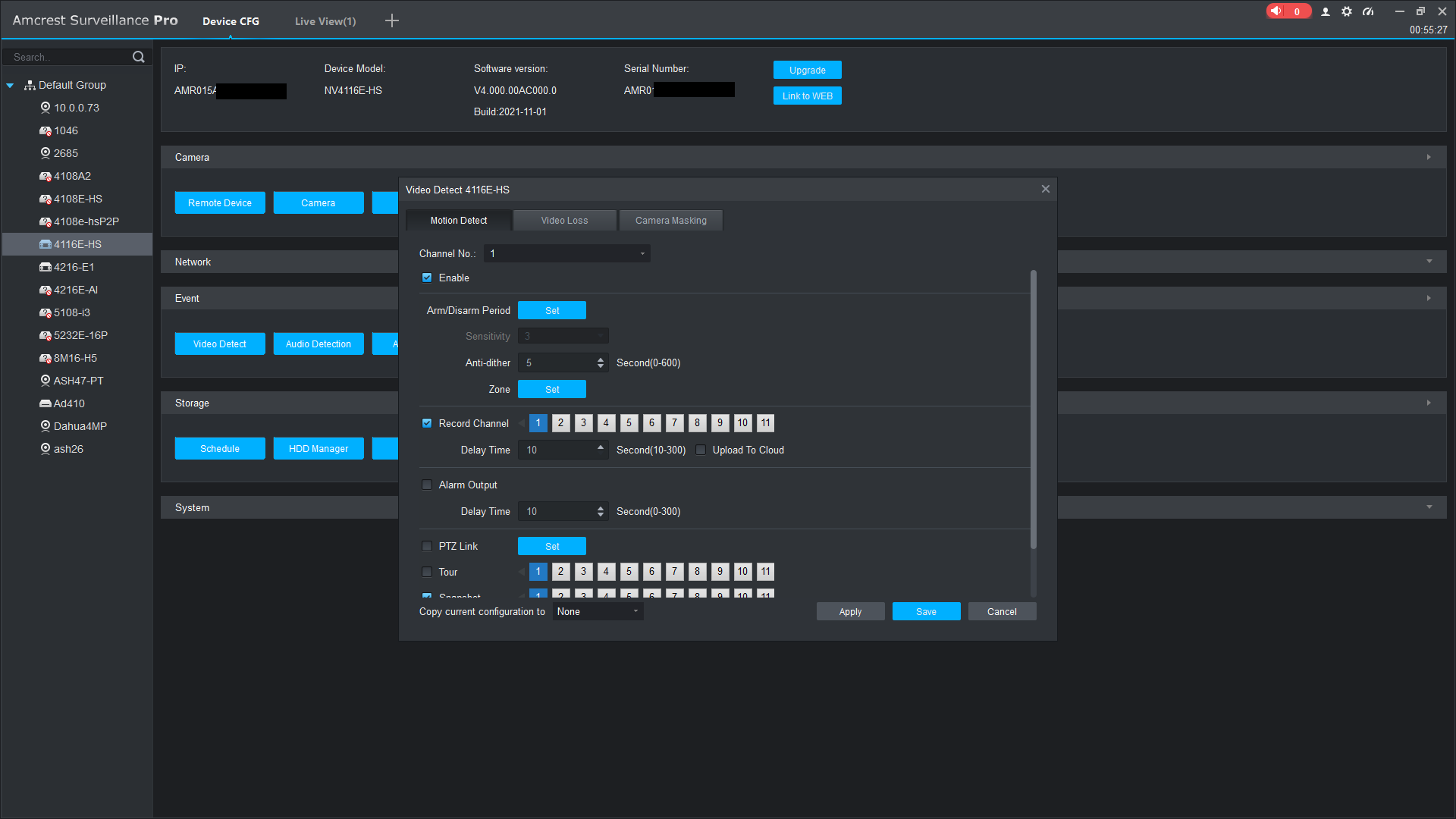The width and height of the screenshot is (1456, 819).
Task: Toggle record channel 5 button
Action: pos(629,423)
